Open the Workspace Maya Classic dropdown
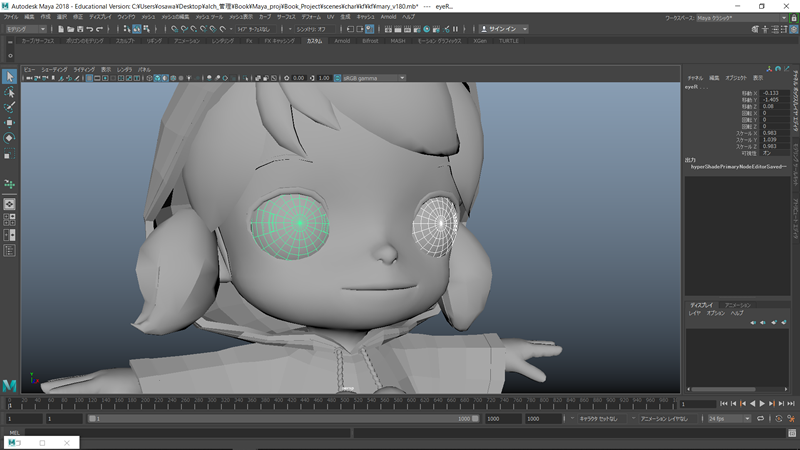Image resolution: width=800 pixels, height=450 pixels. click(x=742, y=18)
